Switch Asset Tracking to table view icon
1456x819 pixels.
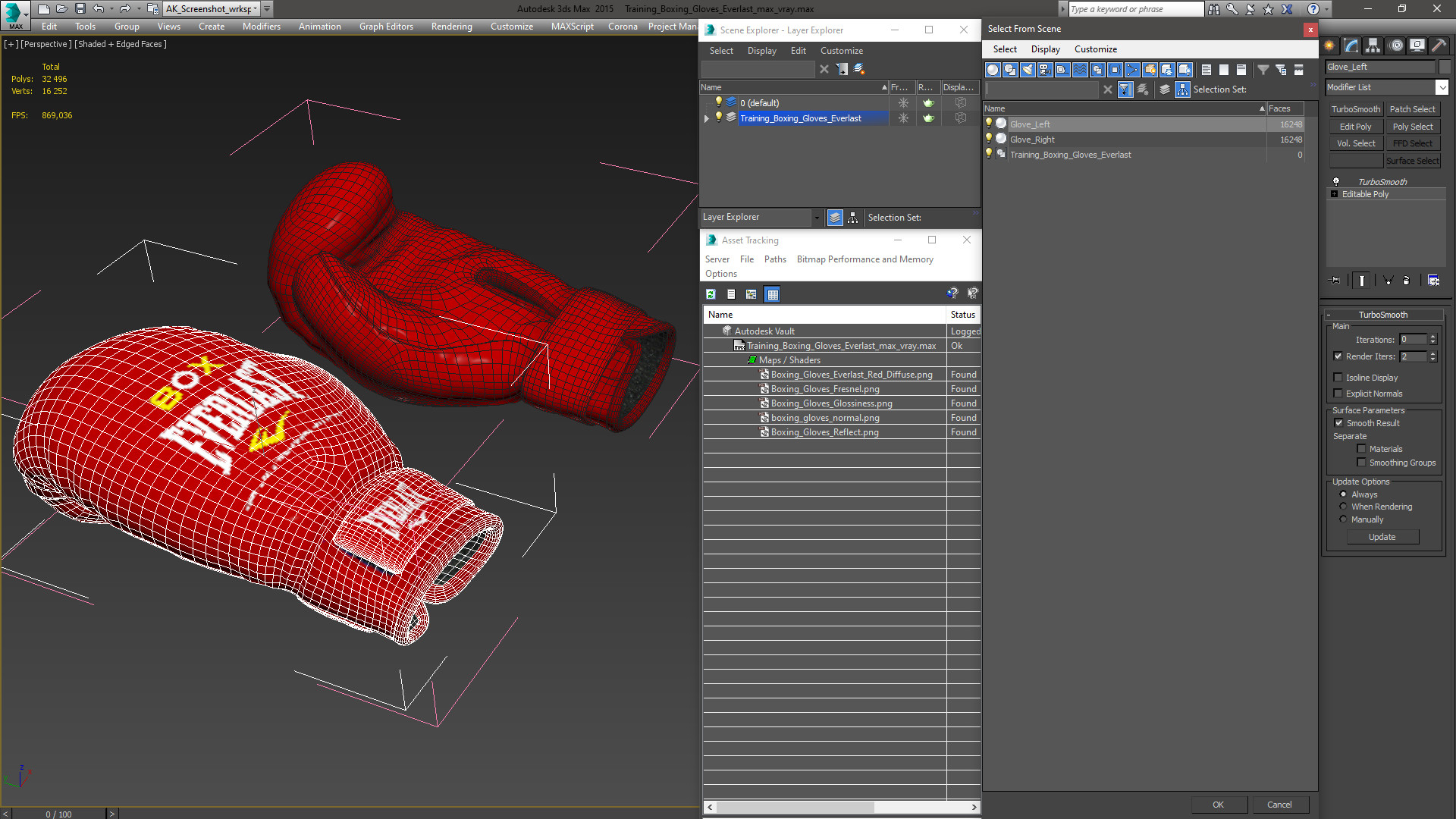point(772,294)
